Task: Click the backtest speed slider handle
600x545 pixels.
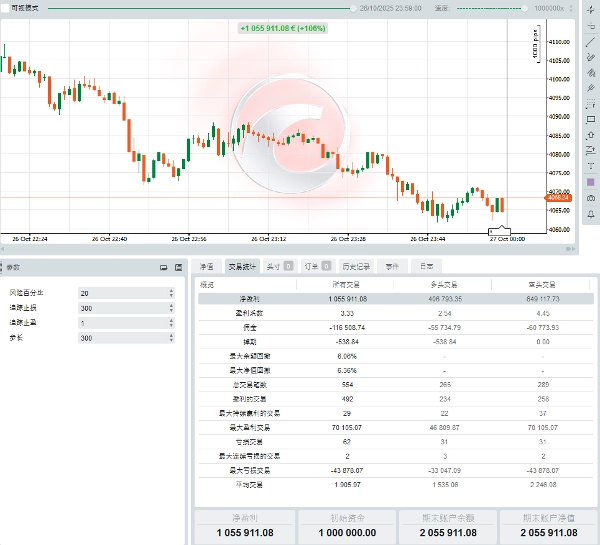Action: pos(524,8)
